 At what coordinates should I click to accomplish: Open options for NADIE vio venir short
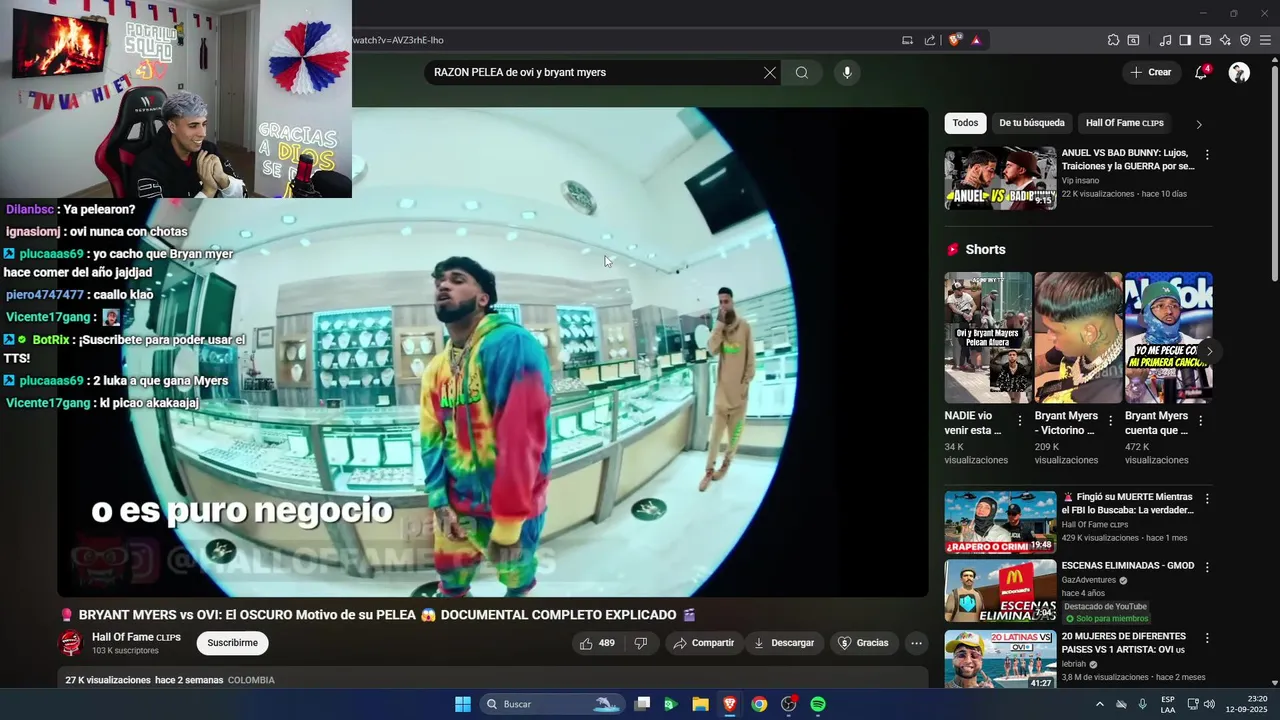pos(1020,421)
